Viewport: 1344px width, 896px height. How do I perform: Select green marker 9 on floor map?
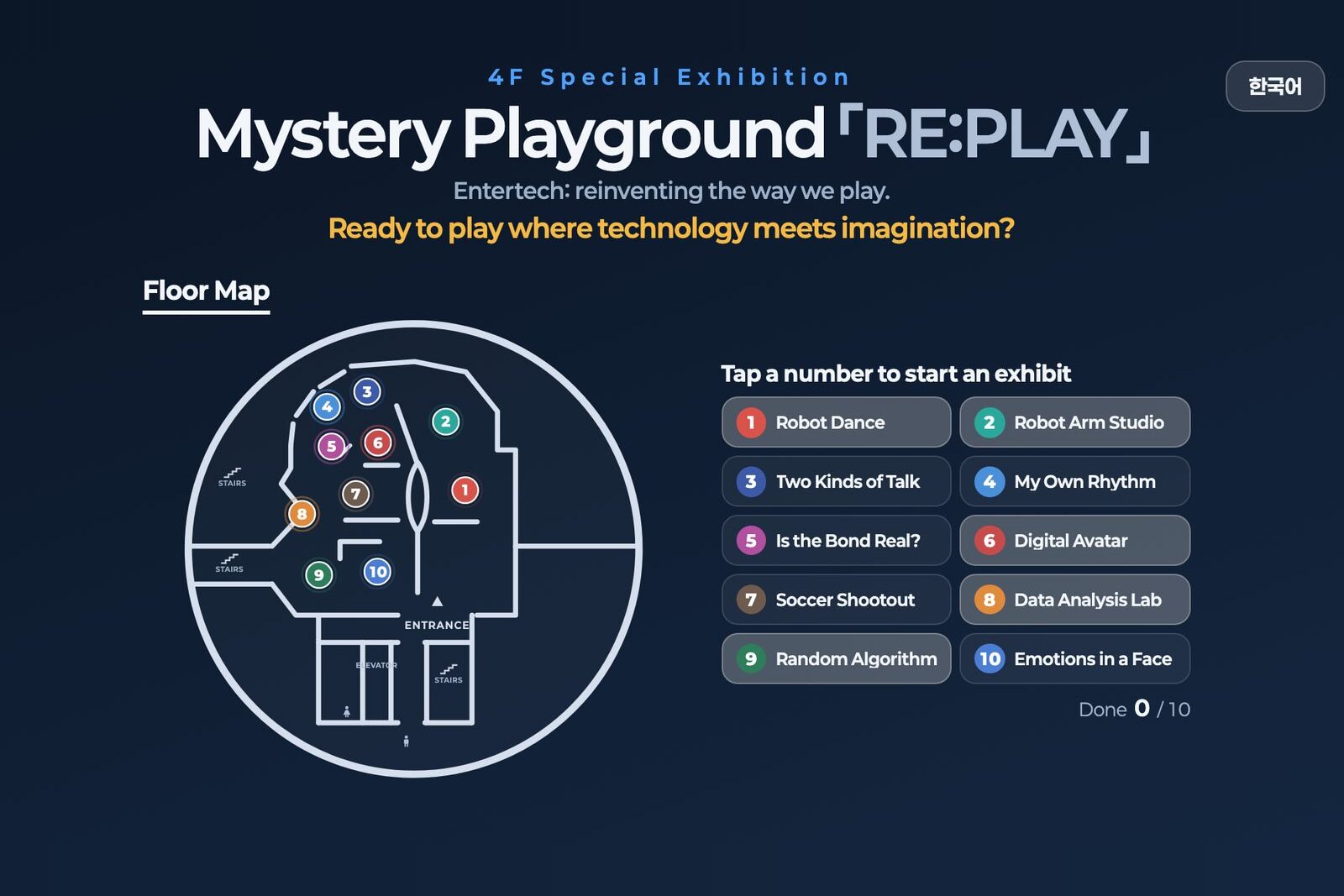point(318,575)
